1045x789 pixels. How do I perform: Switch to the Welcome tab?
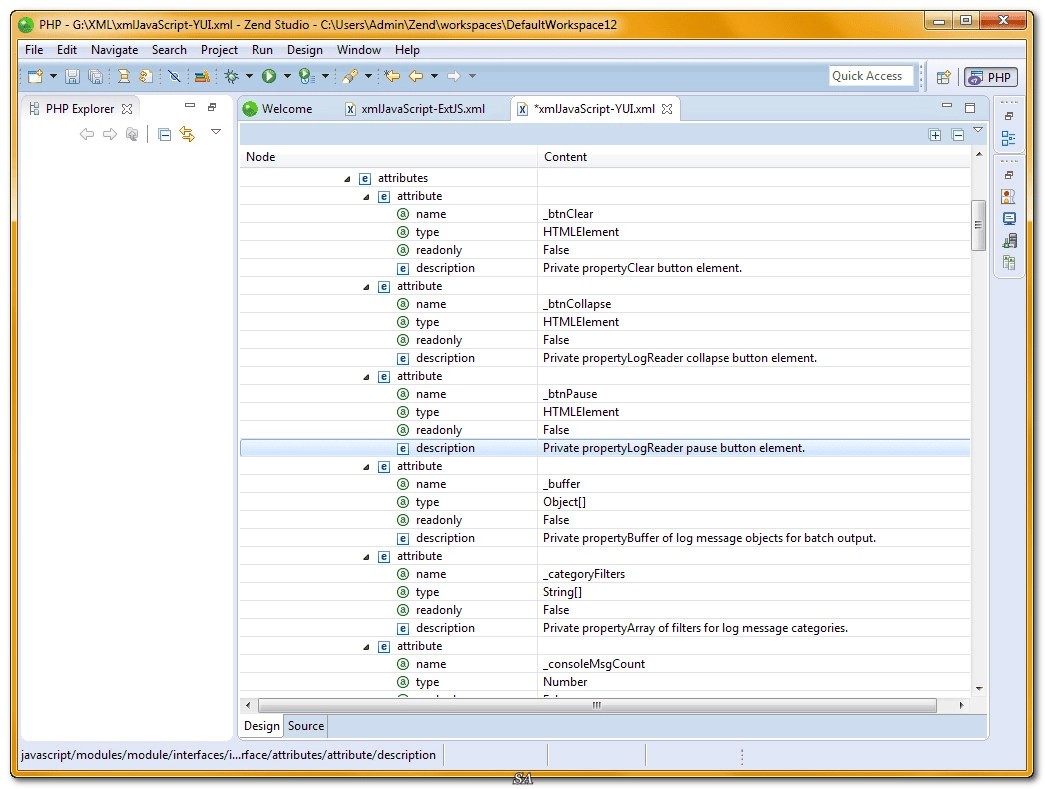[279, 109]
